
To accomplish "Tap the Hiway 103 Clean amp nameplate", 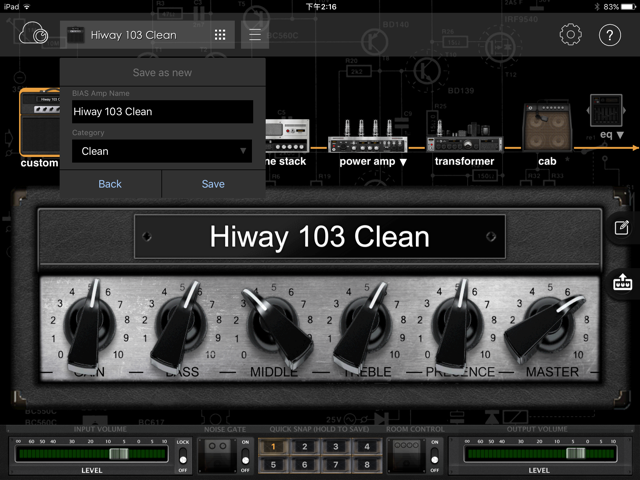I will coord(320,236).
